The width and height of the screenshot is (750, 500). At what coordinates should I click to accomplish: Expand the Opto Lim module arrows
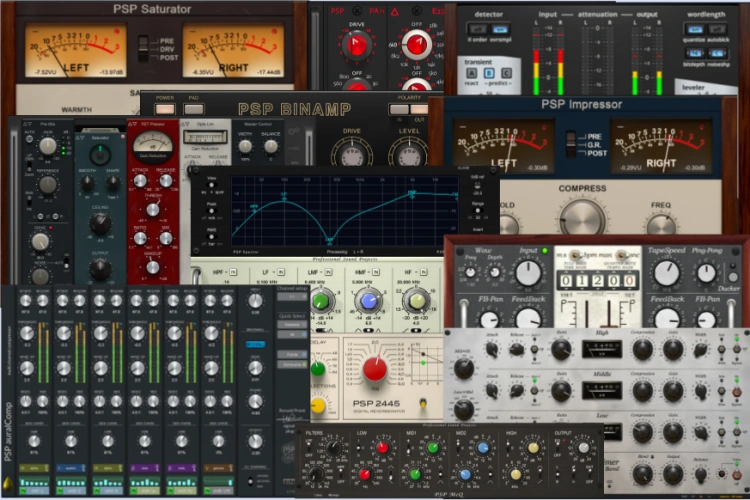185,124
